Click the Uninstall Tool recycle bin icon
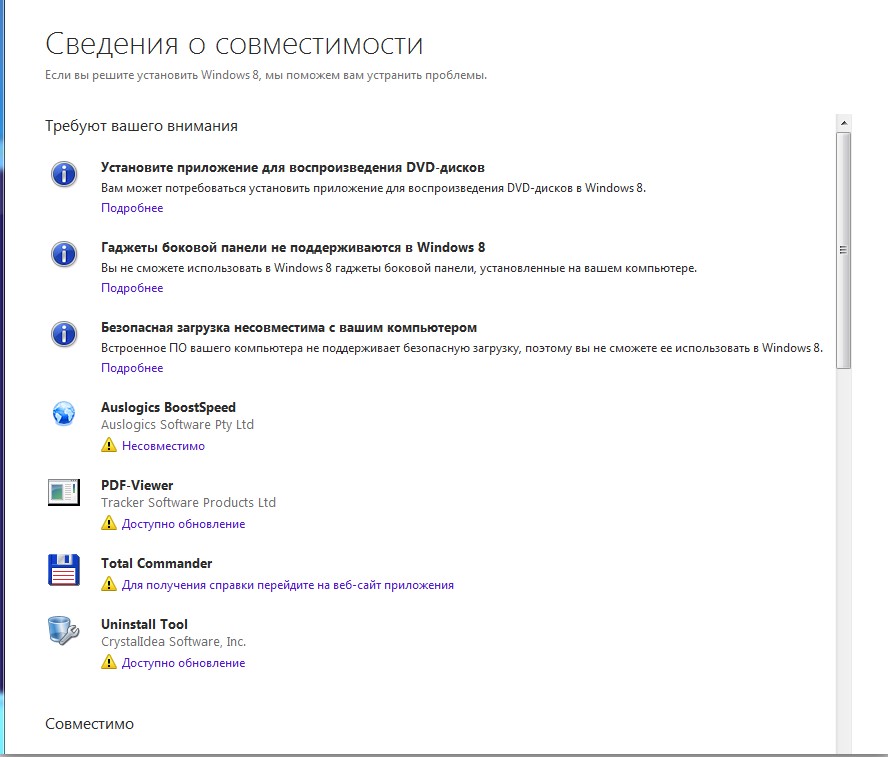 click(63, 630)
